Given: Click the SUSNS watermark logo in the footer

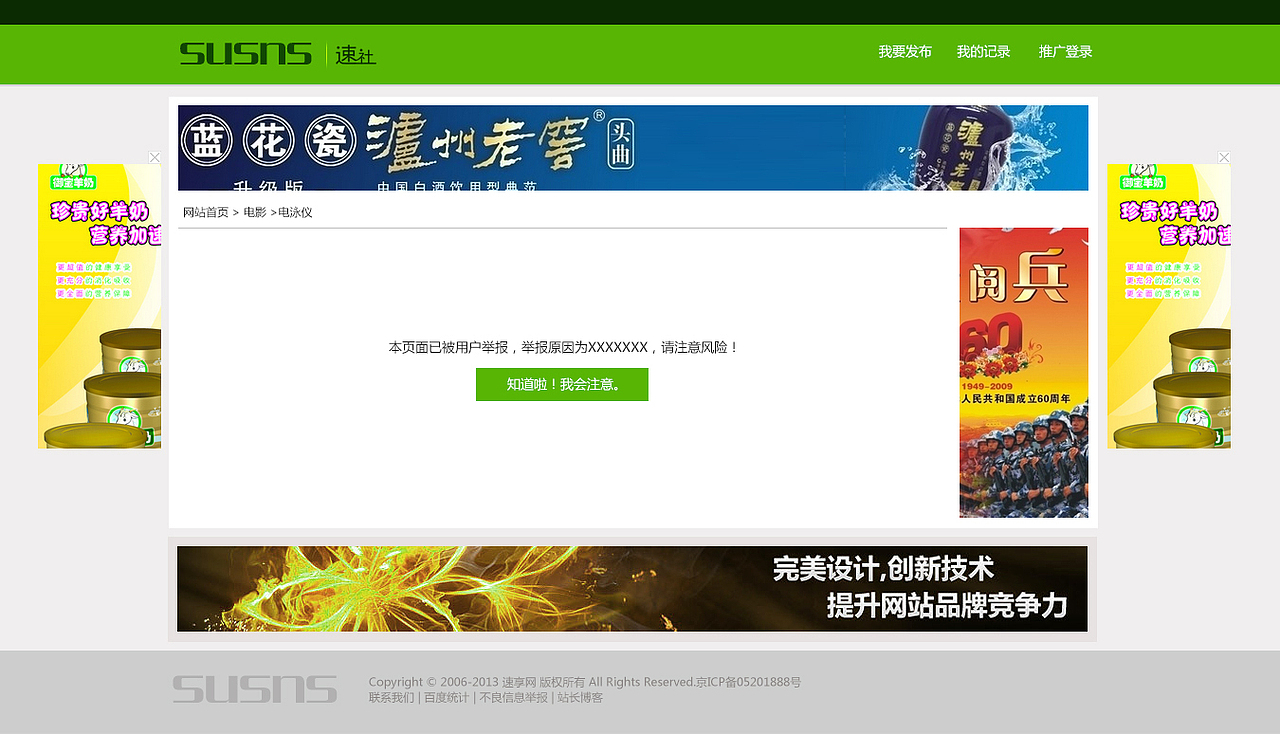Looking at the screenshot, I should [254, 689].
